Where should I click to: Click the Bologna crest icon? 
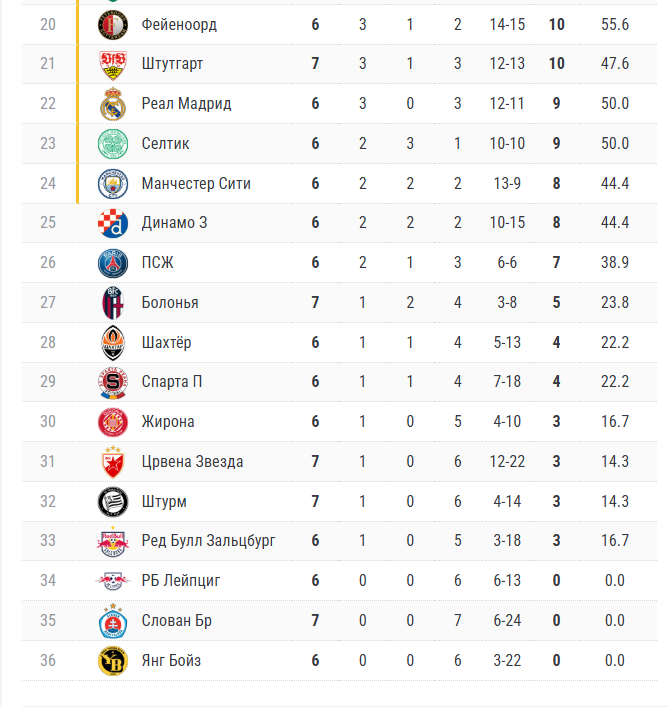coord(113,303)
